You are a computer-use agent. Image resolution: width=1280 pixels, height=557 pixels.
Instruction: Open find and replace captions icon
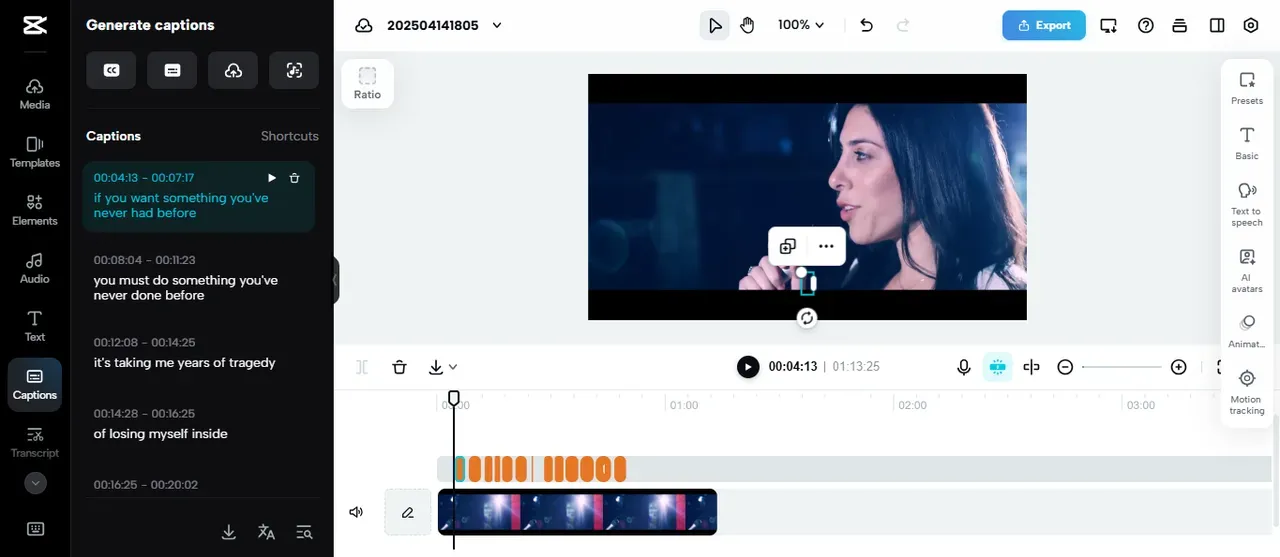304,532
